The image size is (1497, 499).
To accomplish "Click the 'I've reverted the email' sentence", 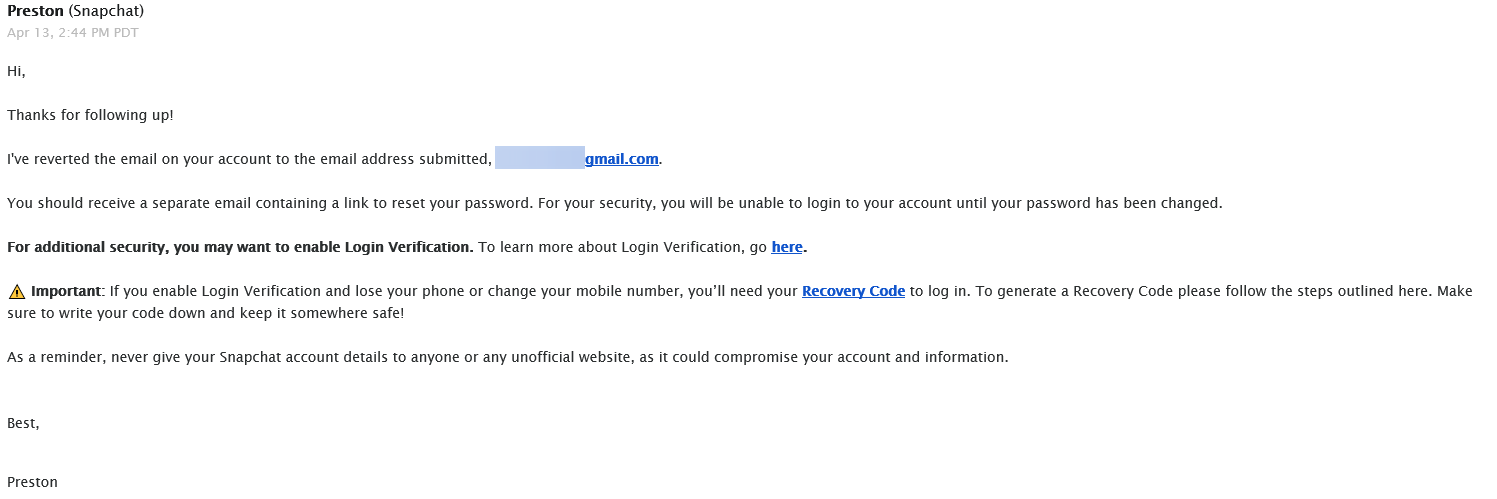I will 335,159.
